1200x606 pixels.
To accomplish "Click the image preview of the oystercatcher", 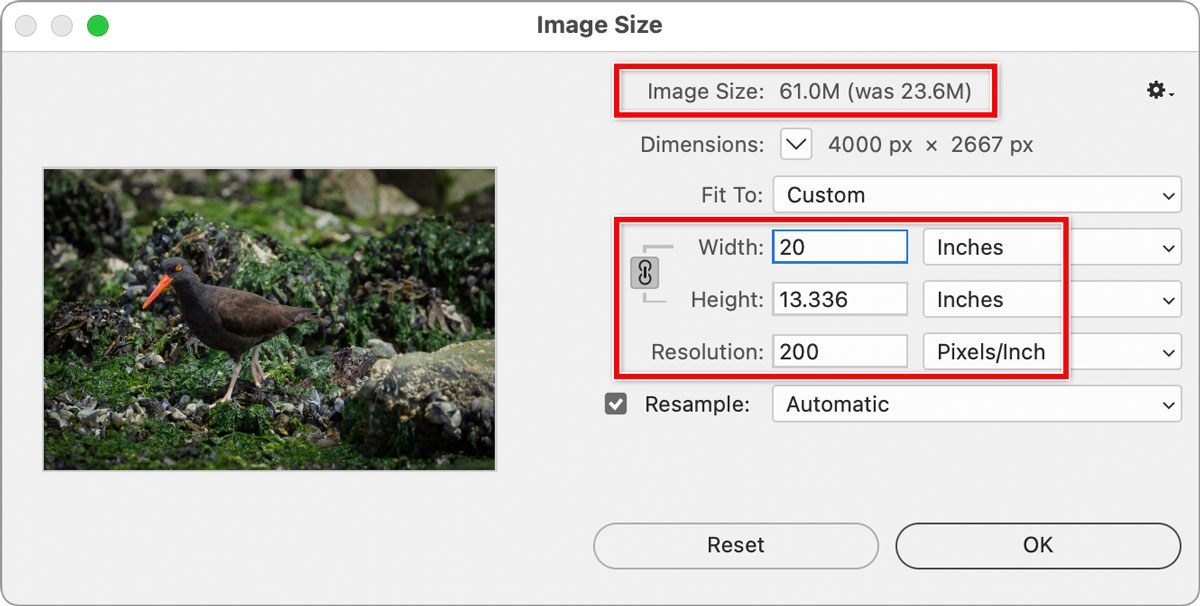I will point(268,320).
